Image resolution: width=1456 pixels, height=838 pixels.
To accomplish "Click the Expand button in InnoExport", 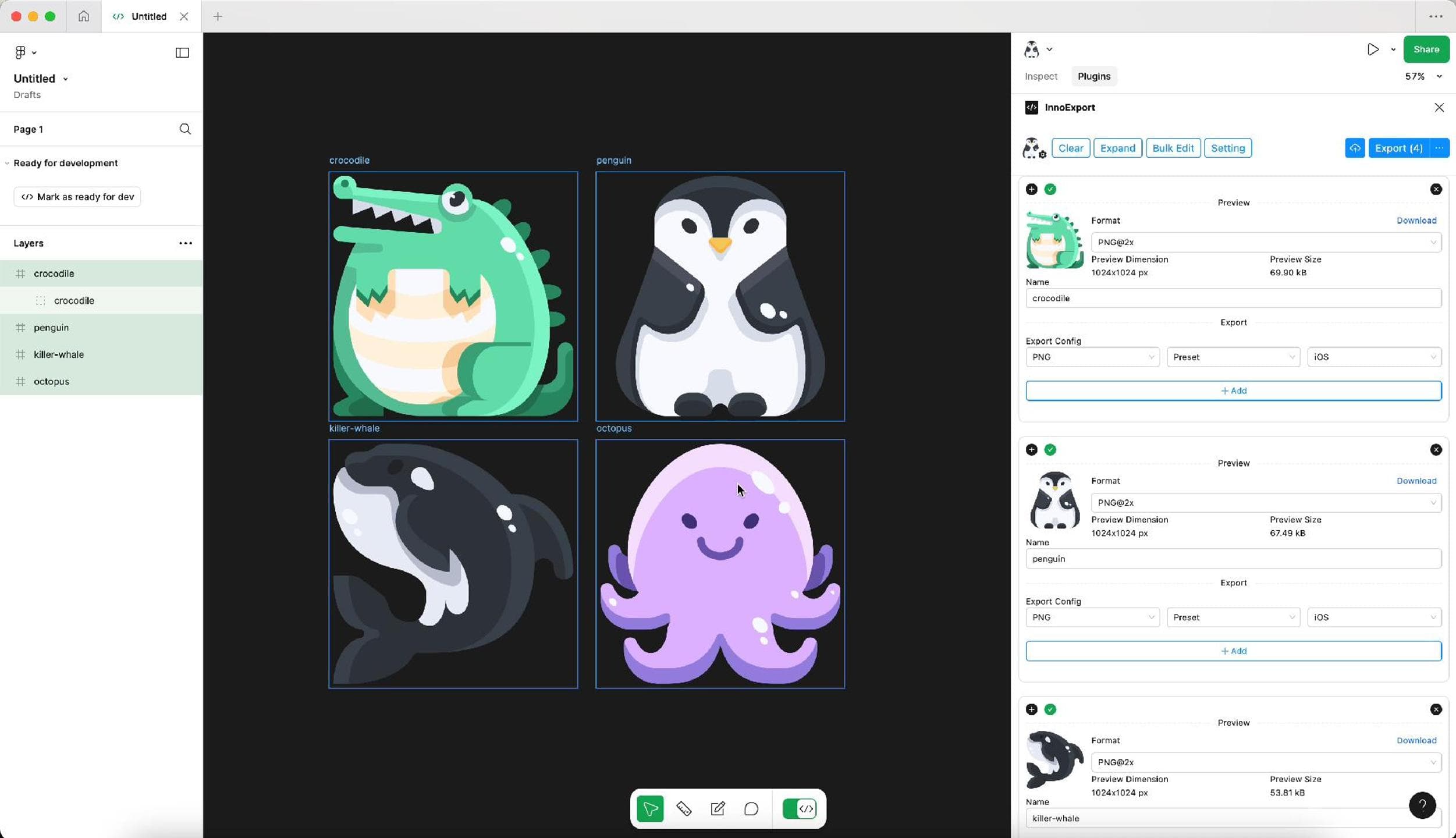I will point(1117,148).
